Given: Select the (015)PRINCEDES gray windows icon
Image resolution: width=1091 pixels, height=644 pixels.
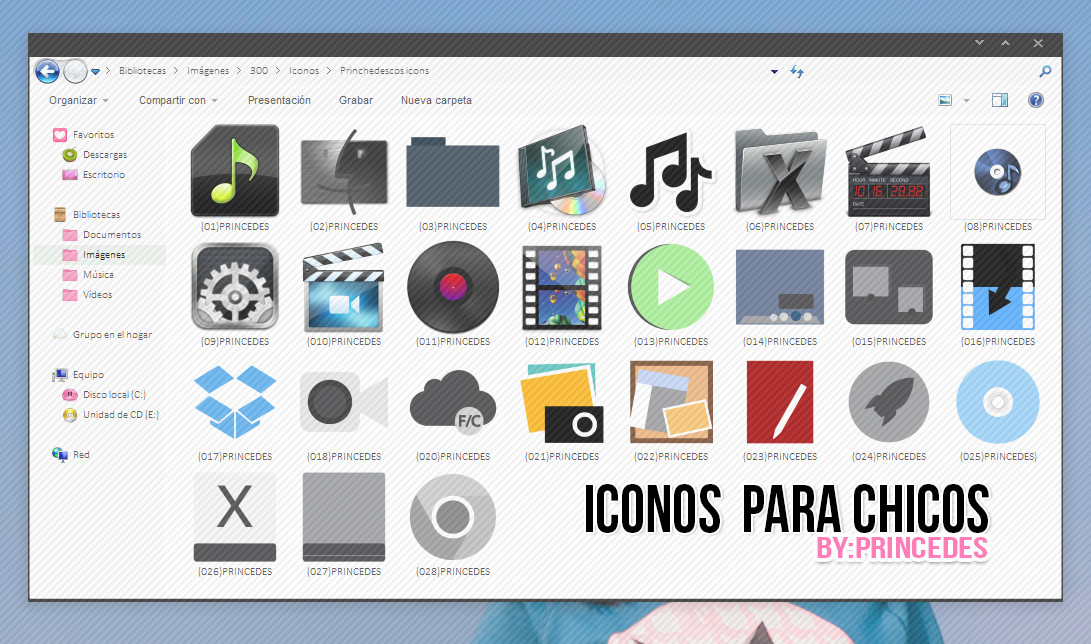Looking at the screenshot, I should point(889,287).
